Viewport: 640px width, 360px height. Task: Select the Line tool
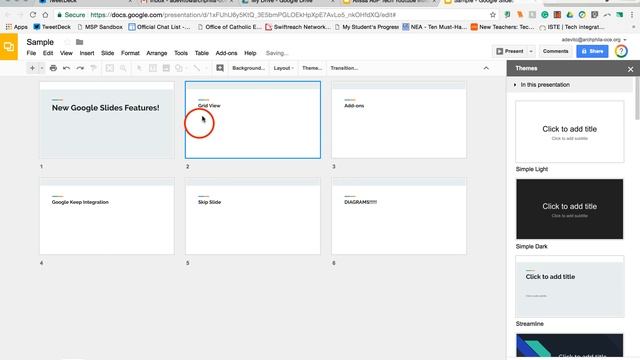tap(196, 68)
